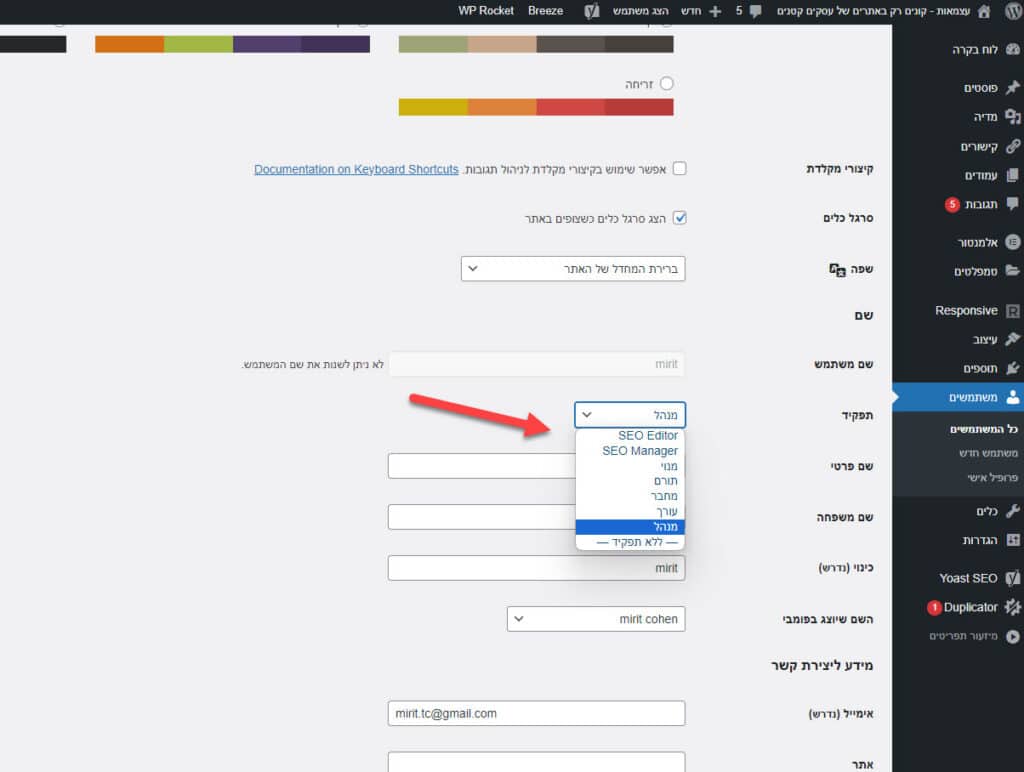
Task: Open the pages icon עמודים
Action: click(1013, 175)
